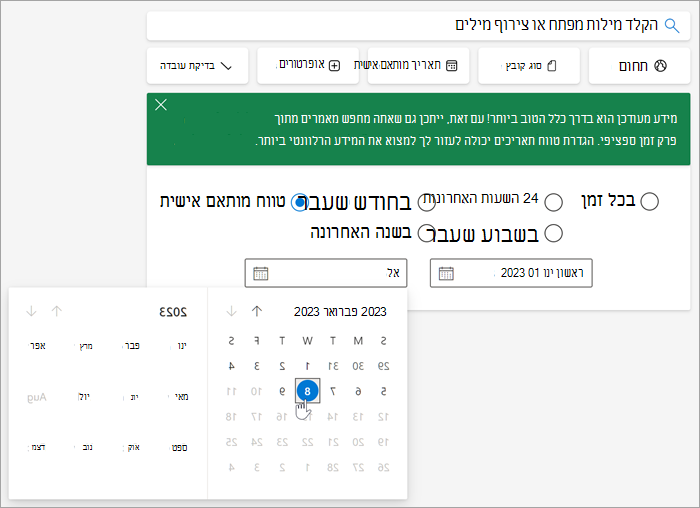Pick day 22 in the calendar grid

[x=308, y=442]
